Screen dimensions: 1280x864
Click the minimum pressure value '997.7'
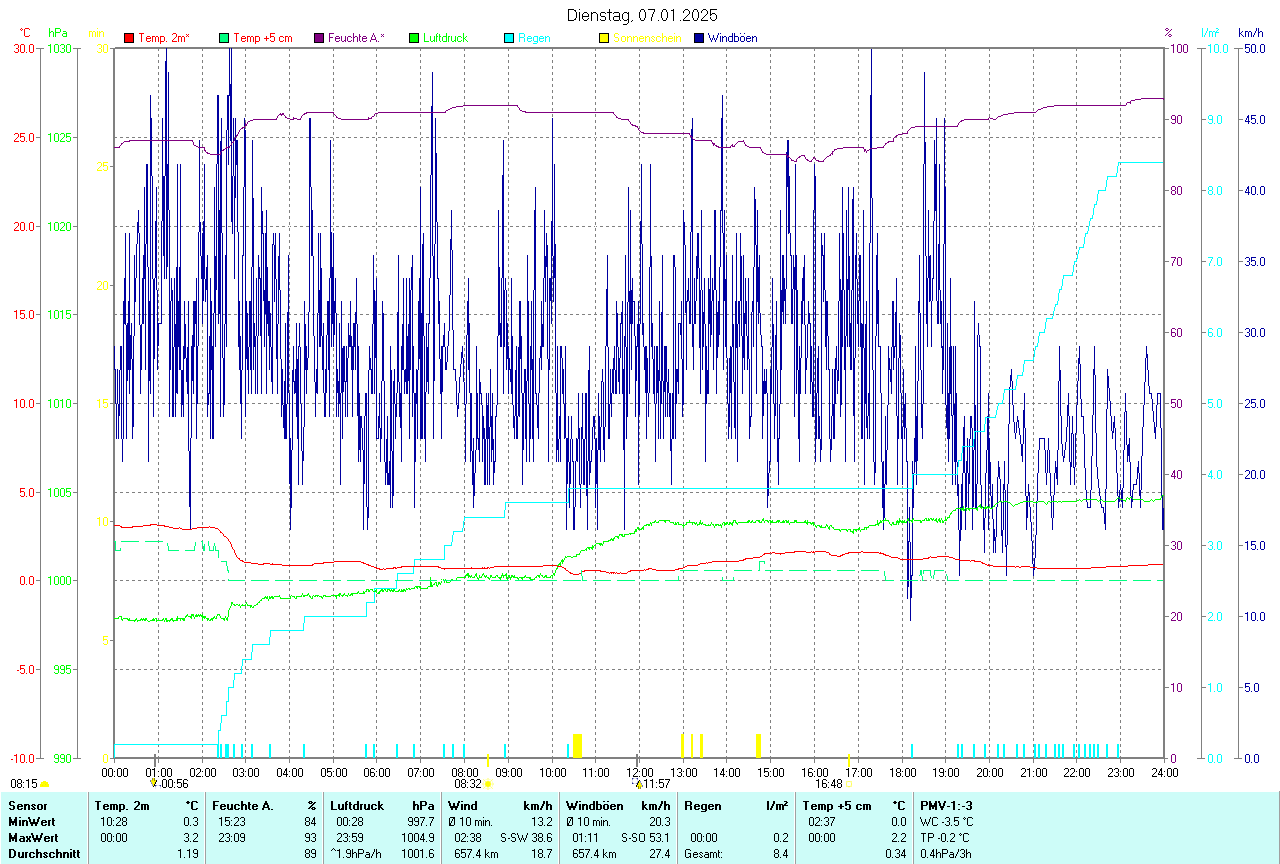pyautogui.click(x=421, y=822)
